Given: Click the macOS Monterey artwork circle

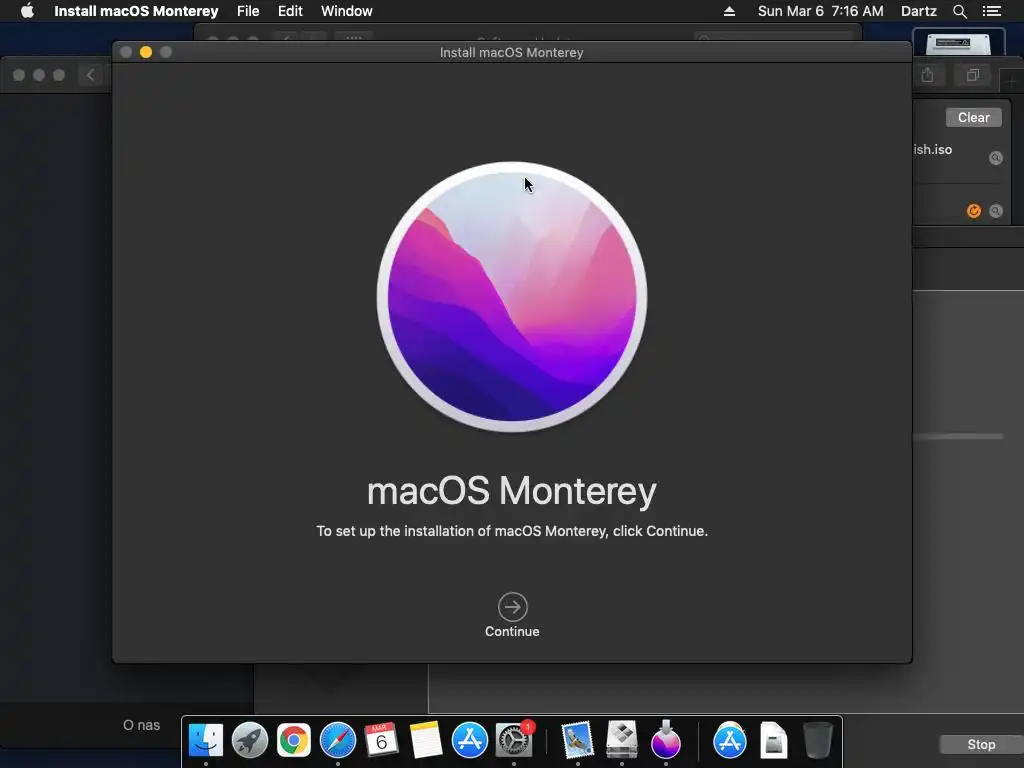Looking at the screenshot, I should [512, 297].
